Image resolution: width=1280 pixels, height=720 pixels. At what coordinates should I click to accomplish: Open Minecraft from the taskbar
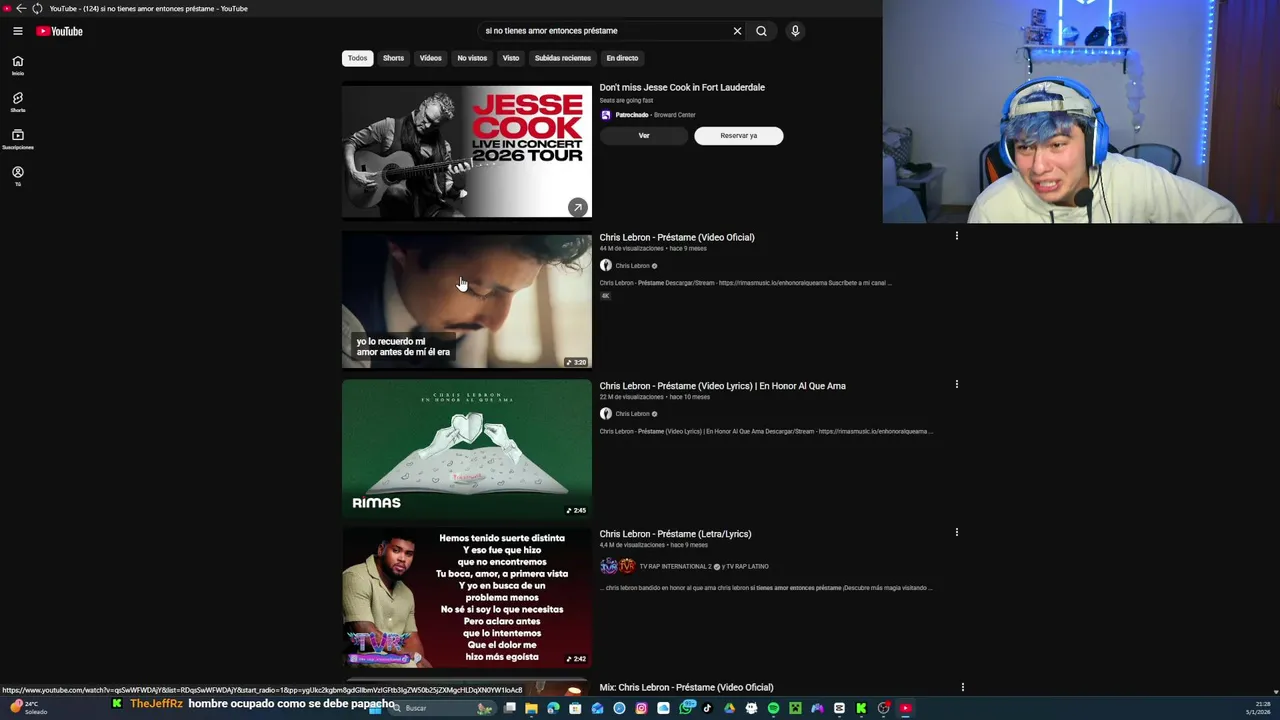[x=795, y=708]
